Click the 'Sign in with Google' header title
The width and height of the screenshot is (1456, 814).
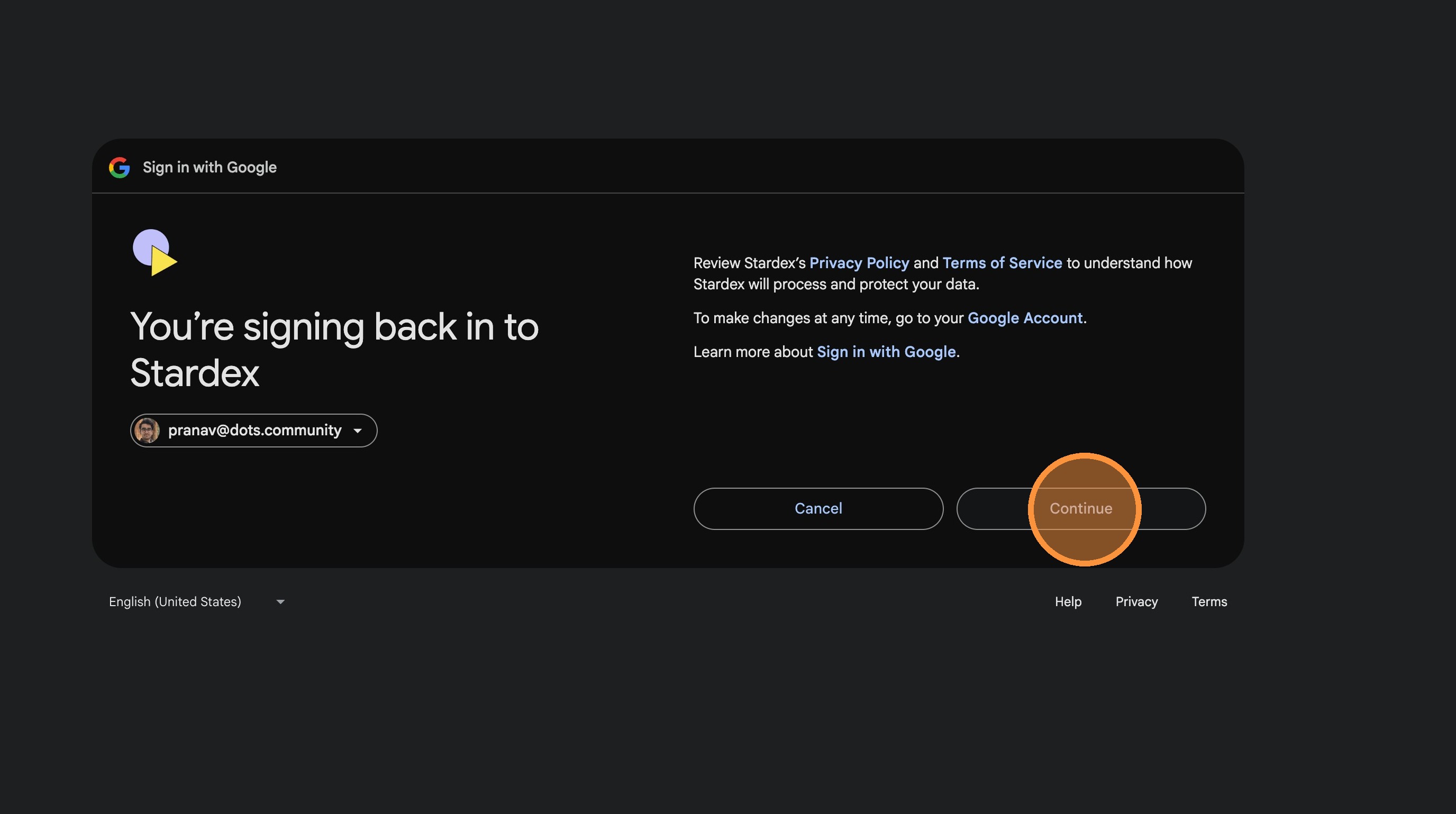[x=209, y=167]
